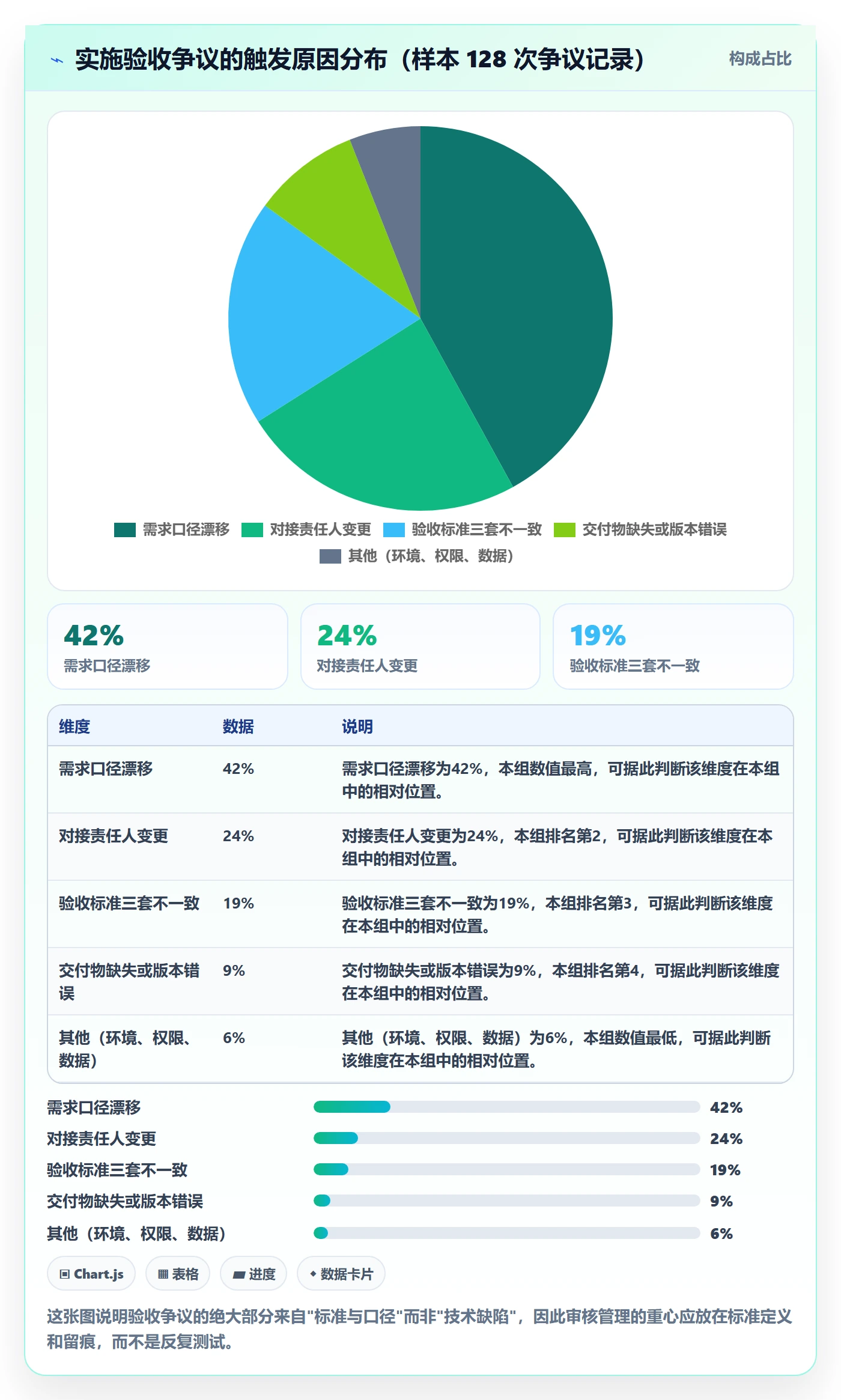Click the 42% value in the table
This screenshot has height=1400, width=841.
pyautogui.click(x=238, y=768)
